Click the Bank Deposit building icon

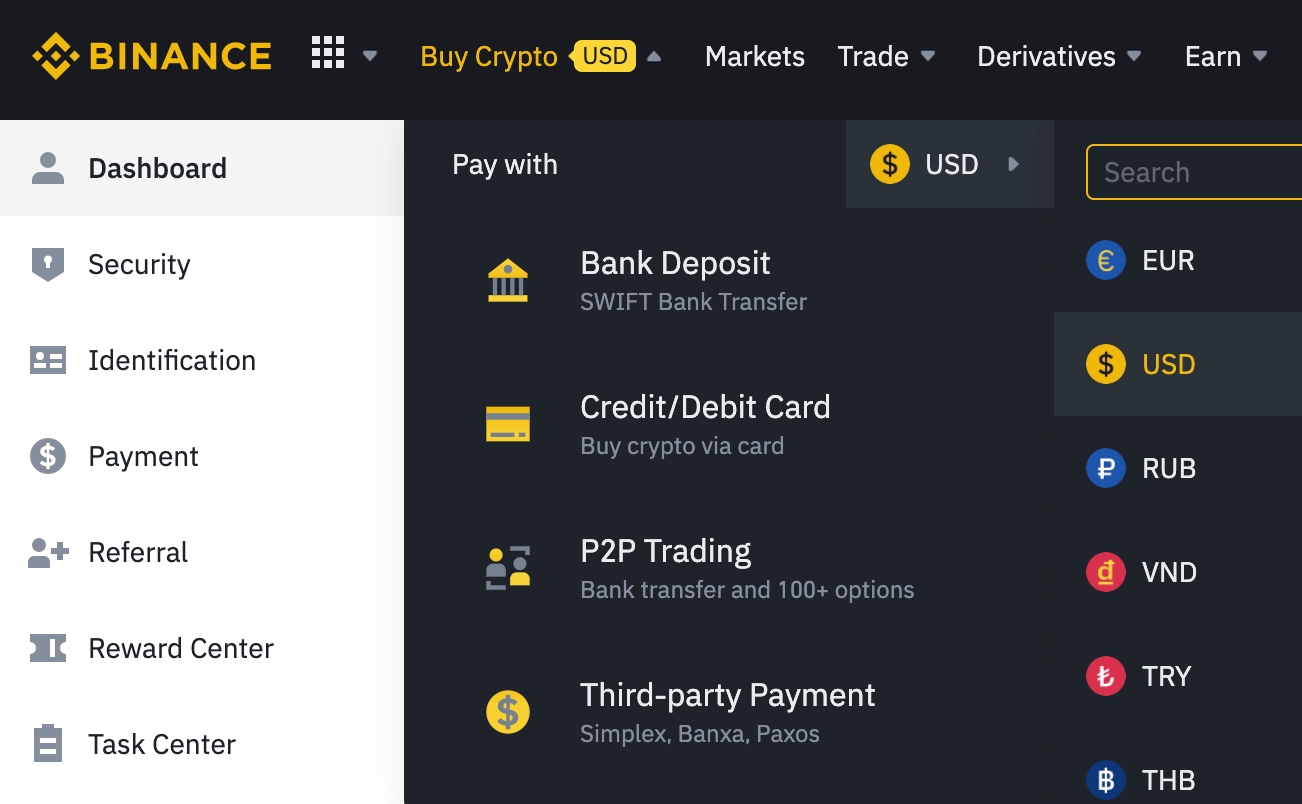tap(508, 281)
